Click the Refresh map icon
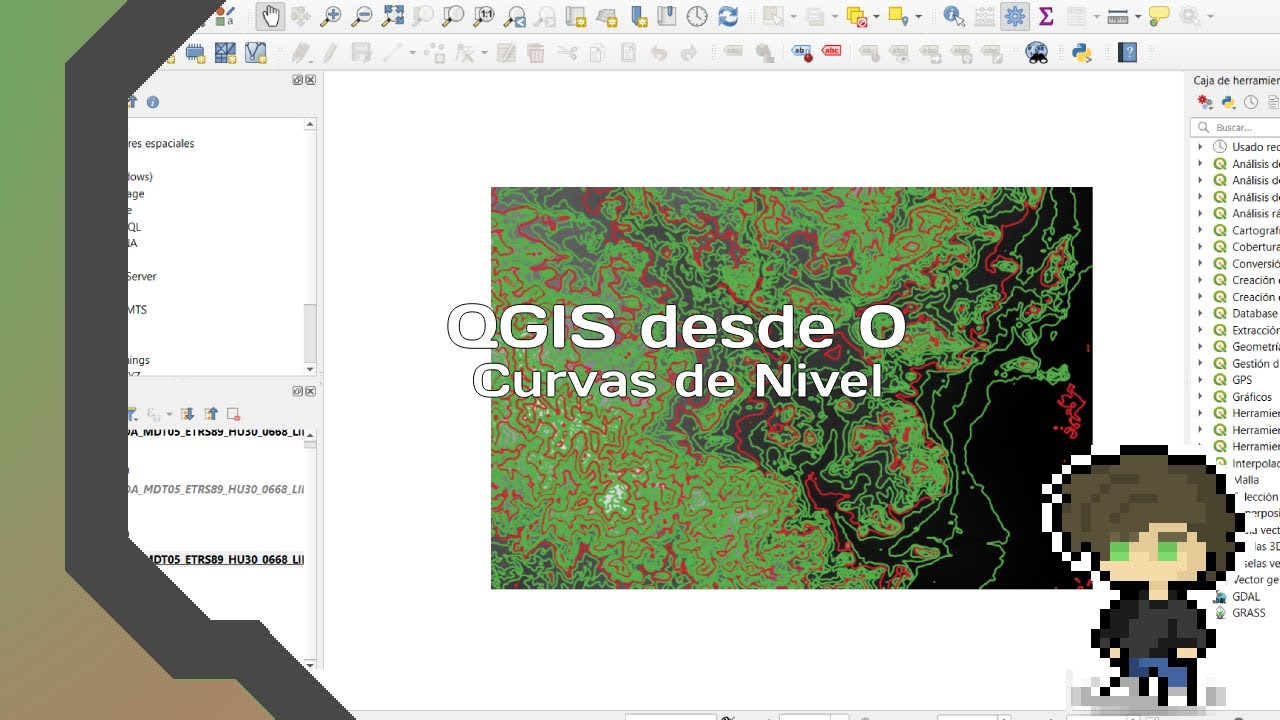 pos(728,16)
